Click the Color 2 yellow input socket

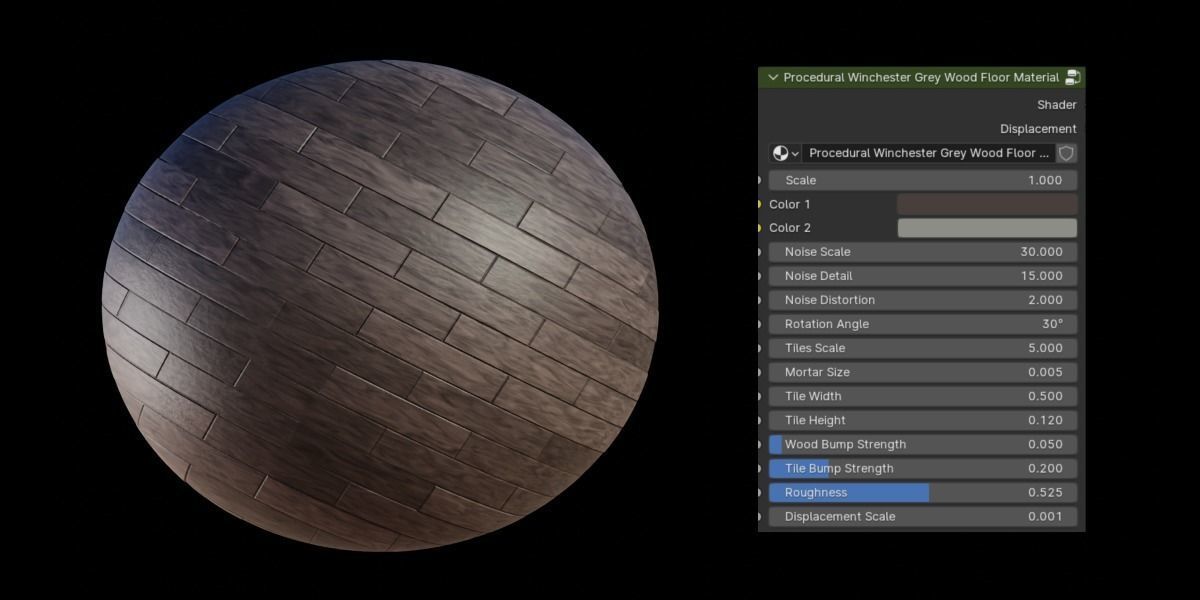coord(759,228)
